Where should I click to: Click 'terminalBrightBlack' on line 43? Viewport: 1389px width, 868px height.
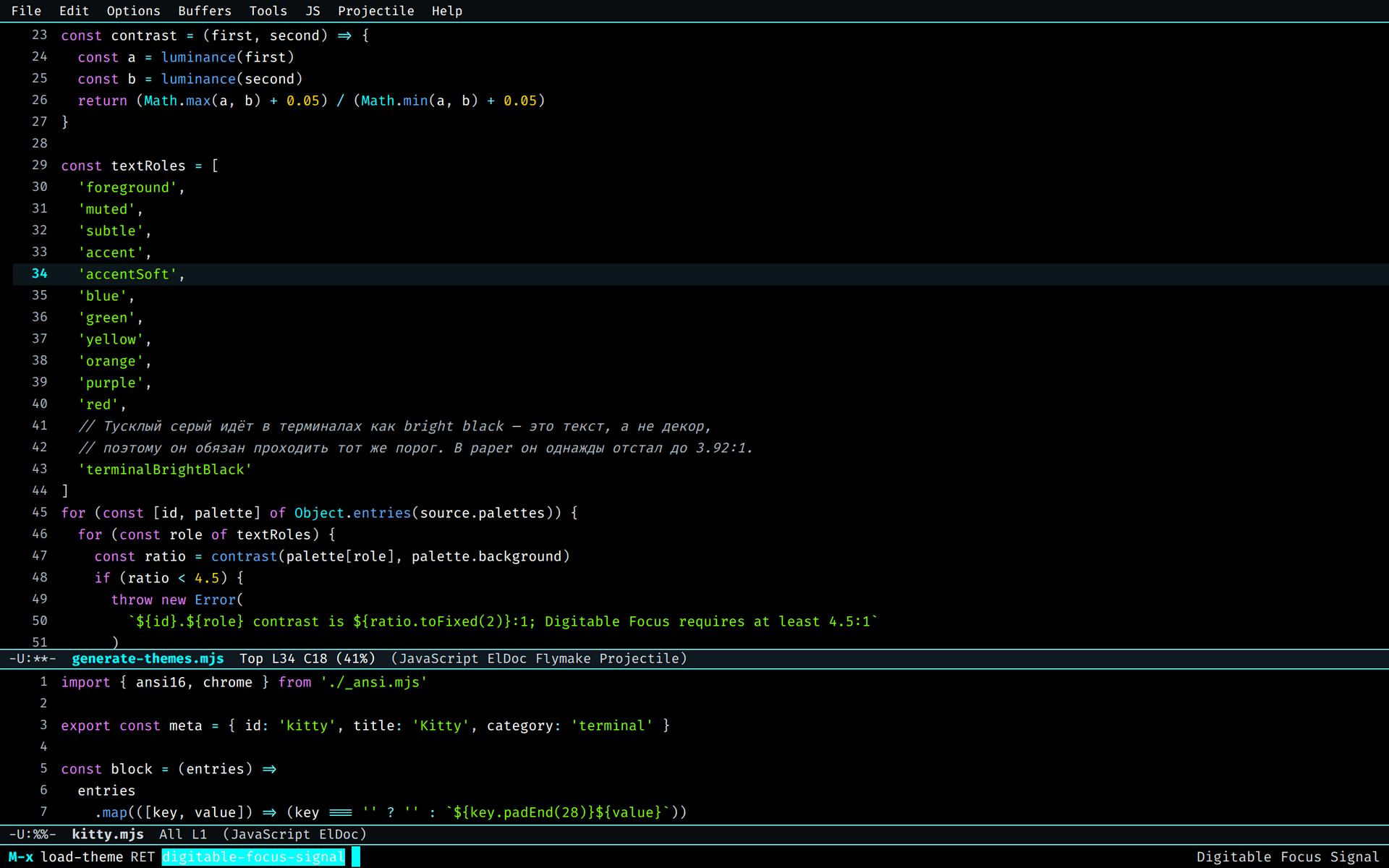pos(165,469)
